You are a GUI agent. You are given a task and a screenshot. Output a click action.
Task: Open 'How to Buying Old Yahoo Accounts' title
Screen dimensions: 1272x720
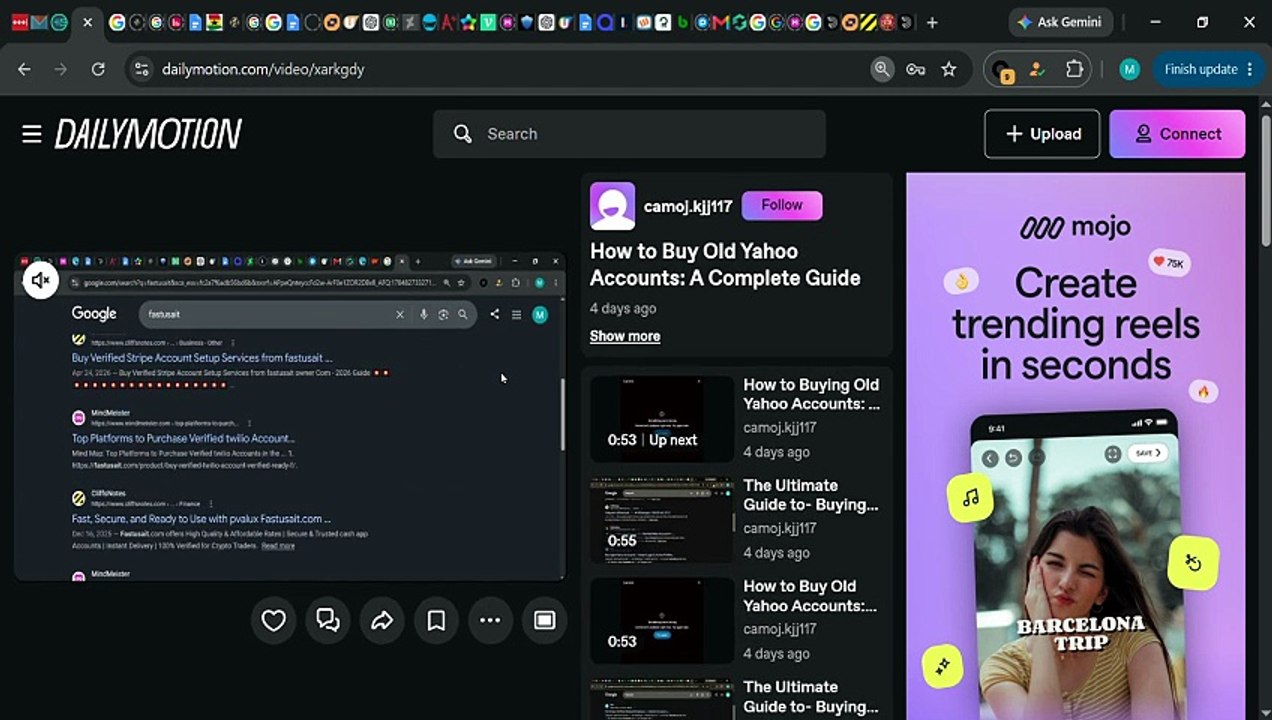point(812,394)
